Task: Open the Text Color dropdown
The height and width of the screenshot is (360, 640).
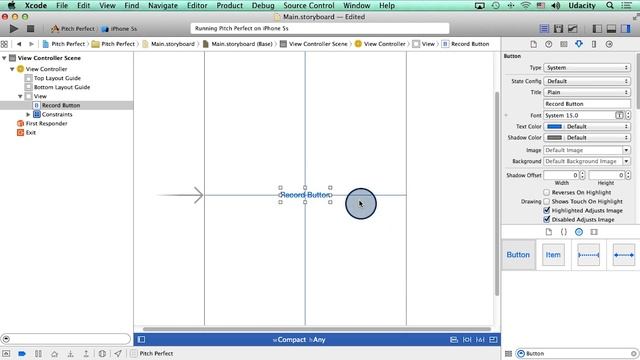Action: [597, 127]
